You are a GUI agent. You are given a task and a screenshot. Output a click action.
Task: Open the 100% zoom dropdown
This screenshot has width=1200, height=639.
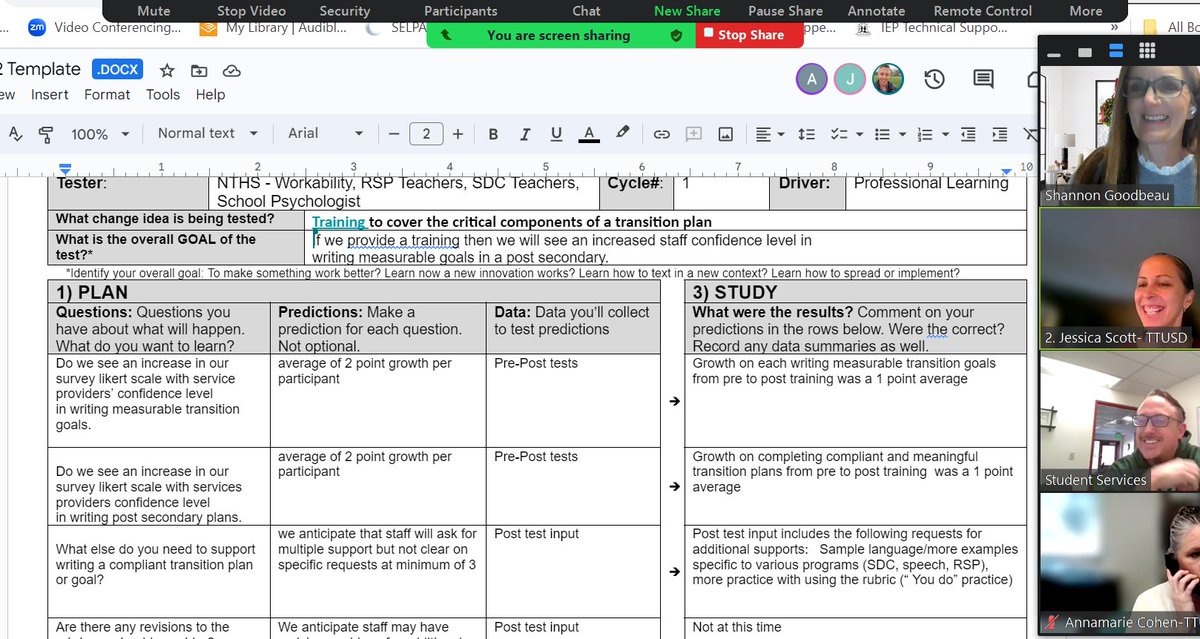[x=100, y=133]
